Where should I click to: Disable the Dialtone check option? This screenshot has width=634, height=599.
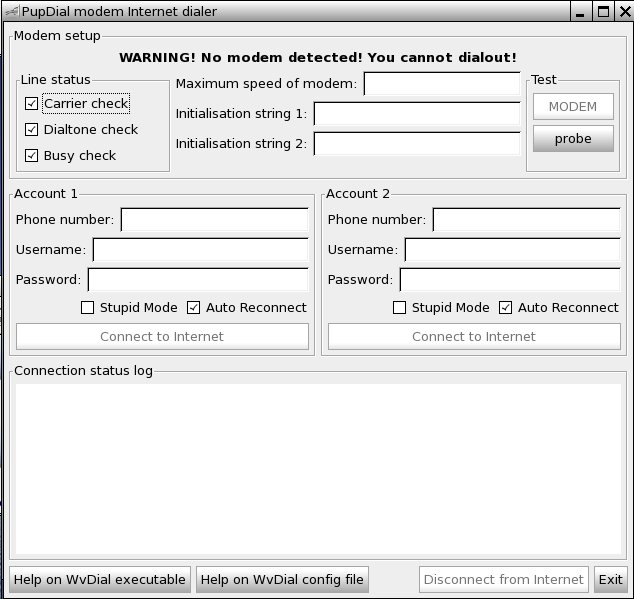pyautogui.click(x=32, y=129)
